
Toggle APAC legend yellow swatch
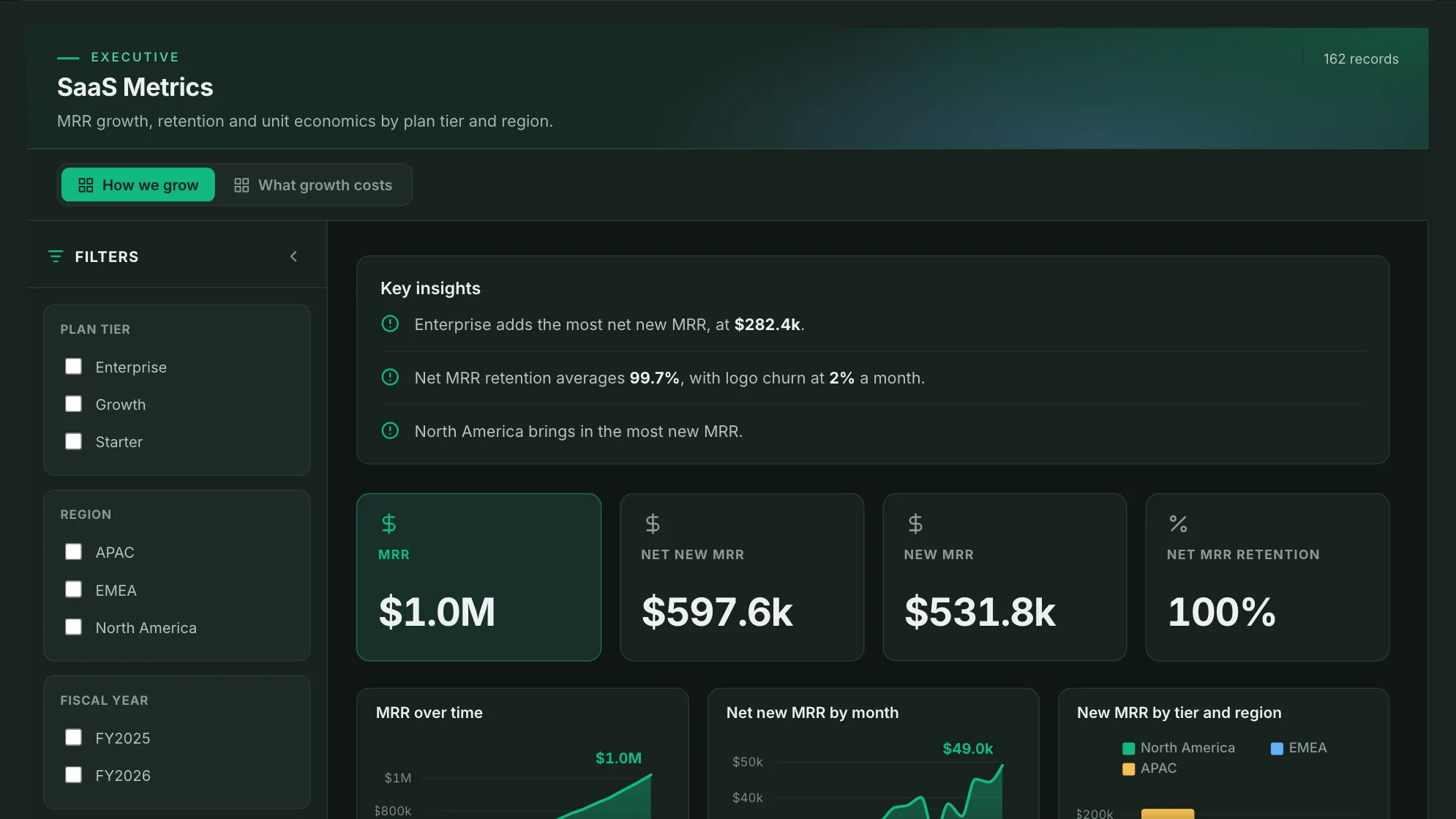click(1129, 768)
